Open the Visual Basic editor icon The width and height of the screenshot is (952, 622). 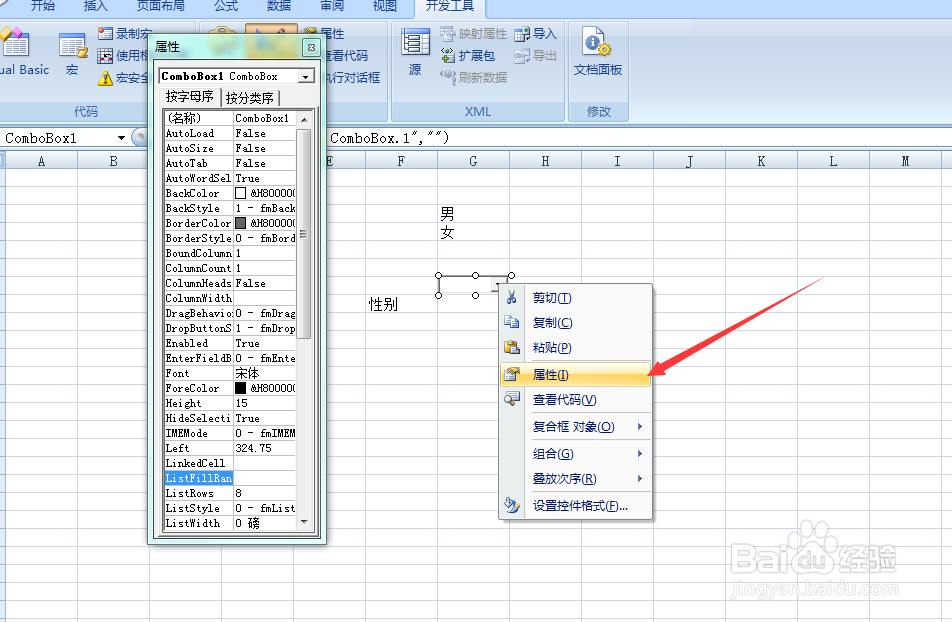(16, 43)
